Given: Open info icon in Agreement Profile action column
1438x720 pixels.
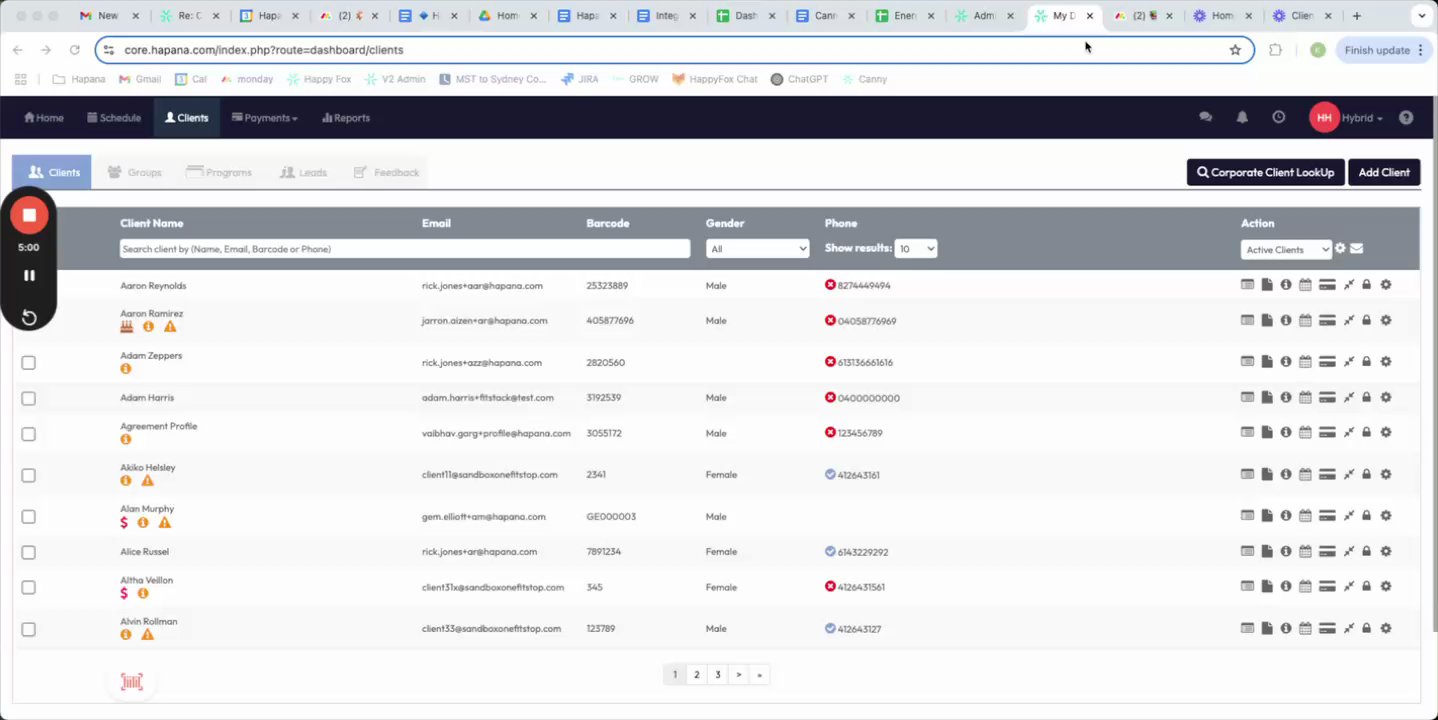Looking at the screenshot, I should (x=1286, y=433).
